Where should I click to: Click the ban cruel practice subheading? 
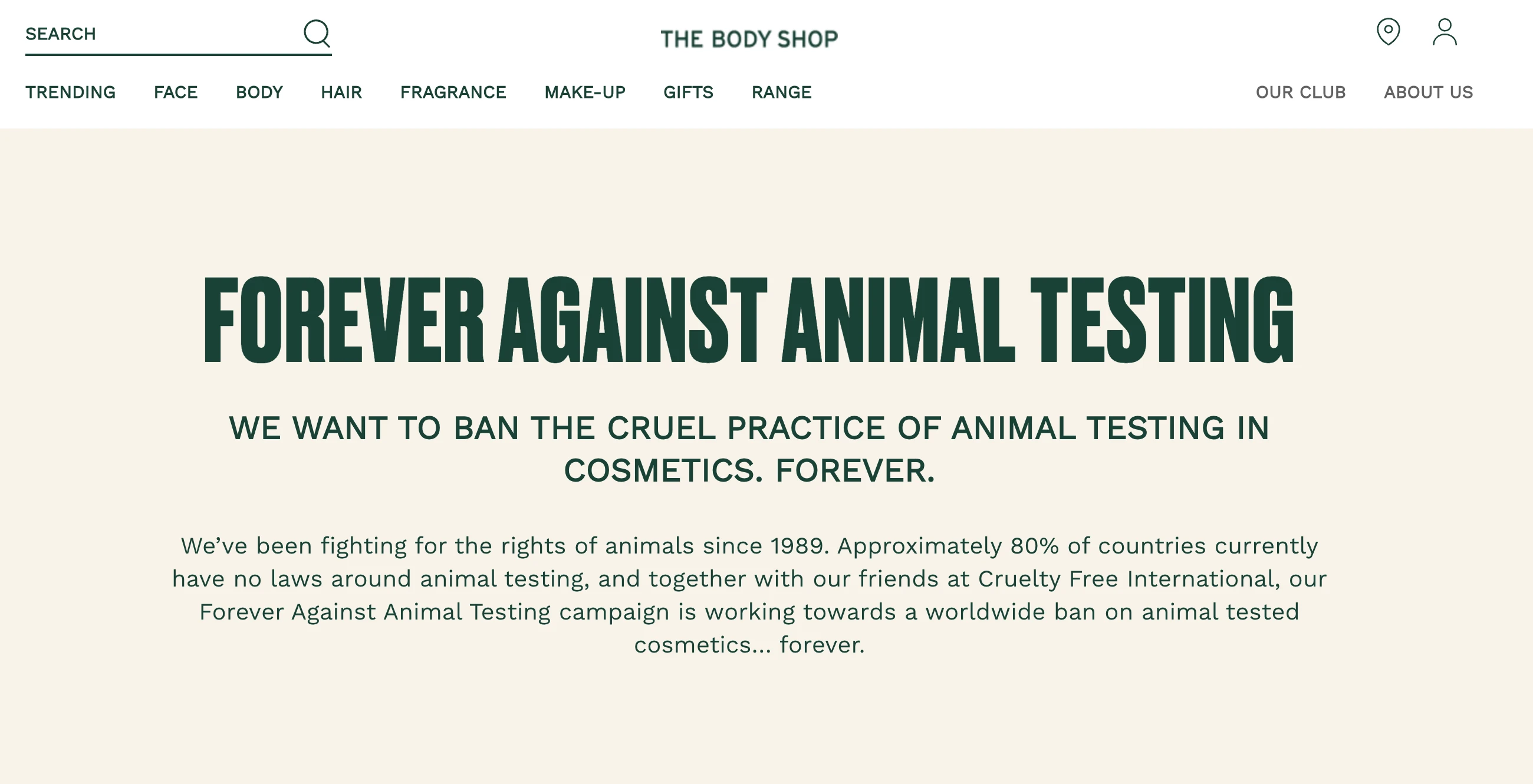tap(749, 449)
